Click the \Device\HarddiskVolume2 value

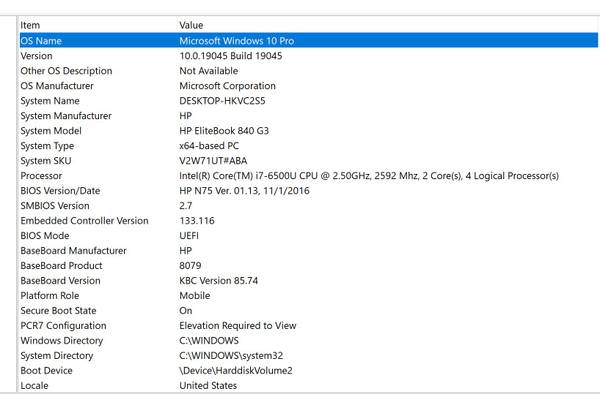click(x=236, y=370)
